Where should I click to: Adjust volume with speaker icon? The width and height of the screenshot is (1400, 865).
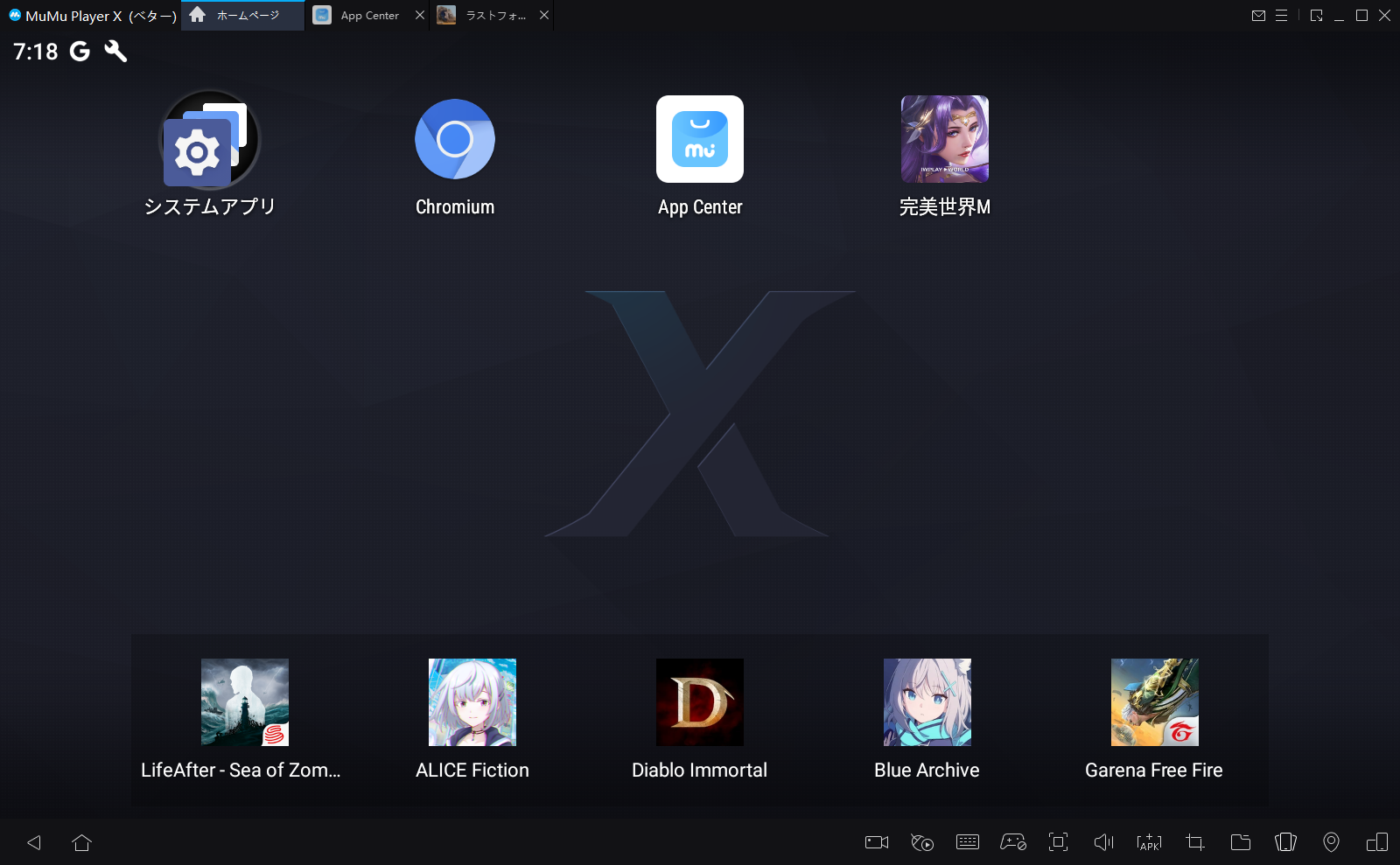pos(1104,842)
